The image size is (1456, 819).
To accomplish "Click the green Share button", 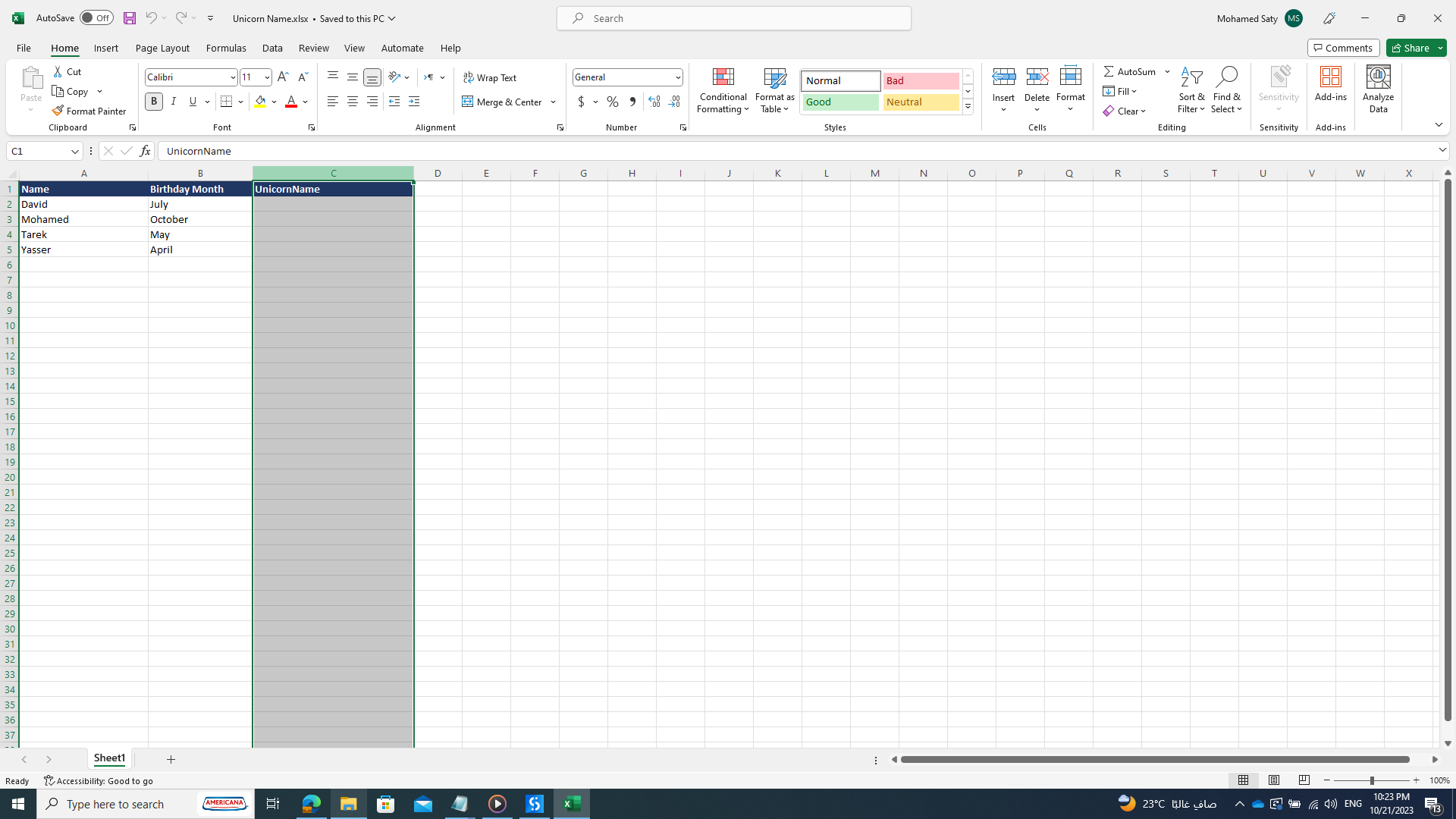I will [1410, 48].
